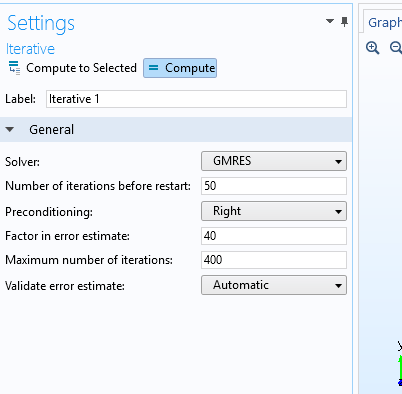Image resolution: width=402 pixels, height=394 pixels.
Task: Click the Solver: label
Action: pyautogui.click(x=22, y=162)
